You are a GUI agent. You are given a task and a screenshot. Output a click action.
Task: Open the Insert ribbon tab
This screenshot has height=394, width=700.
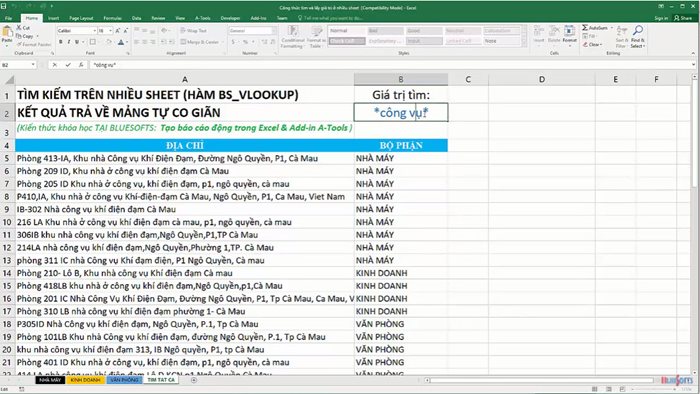54,18
